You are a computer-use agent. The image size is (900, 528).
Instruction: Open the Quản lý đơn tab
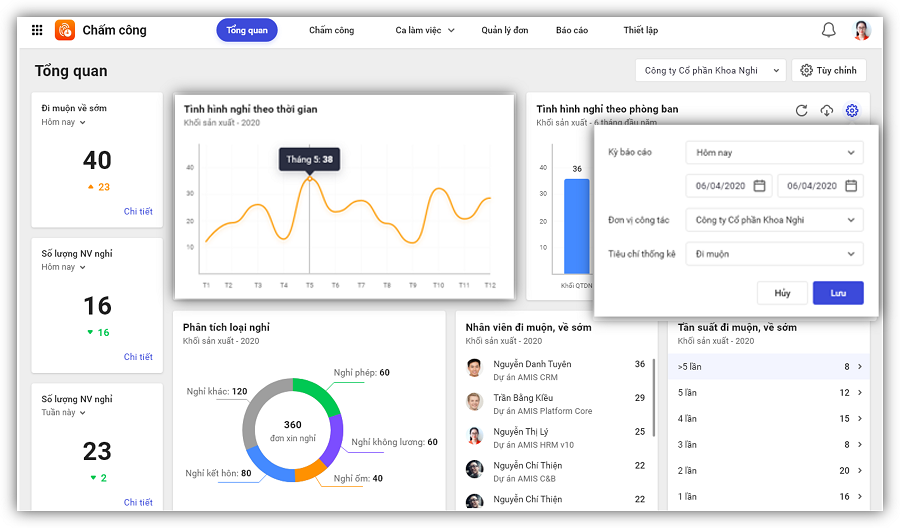[505, 30]
